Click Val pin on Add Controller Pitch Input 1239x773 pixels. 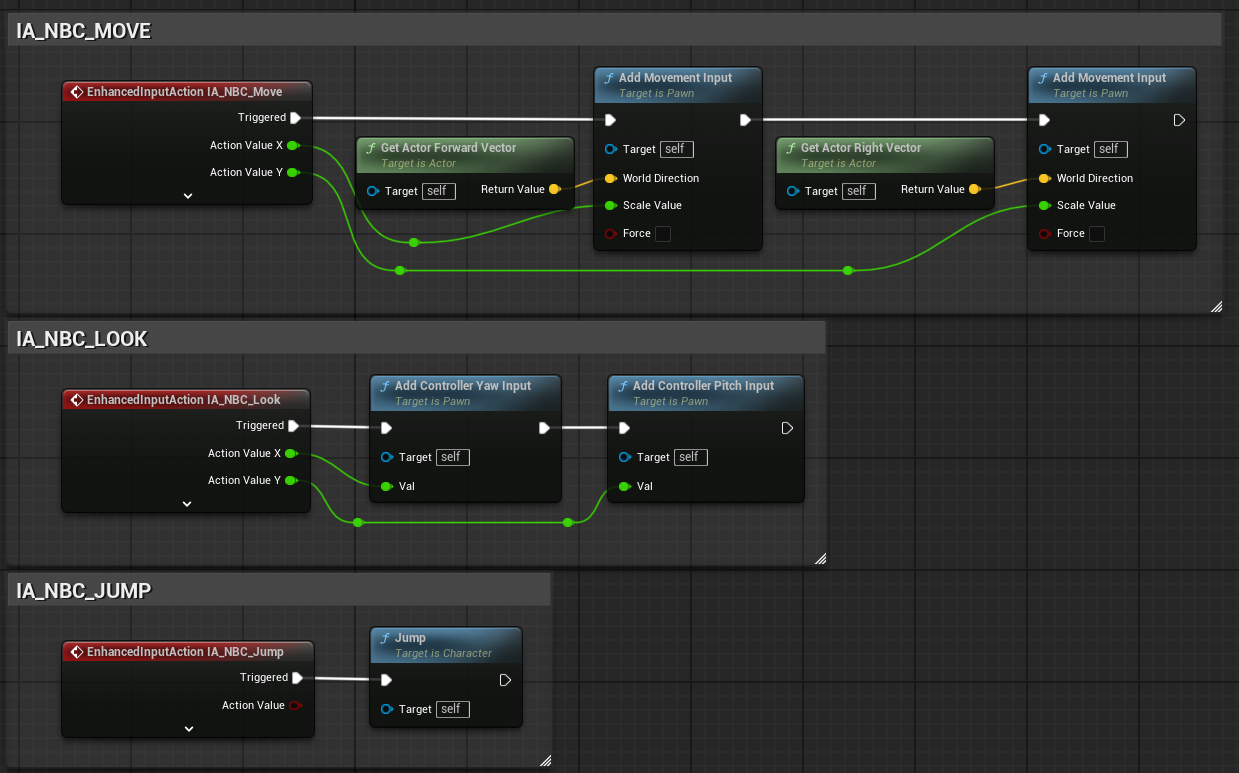point(624,486)
